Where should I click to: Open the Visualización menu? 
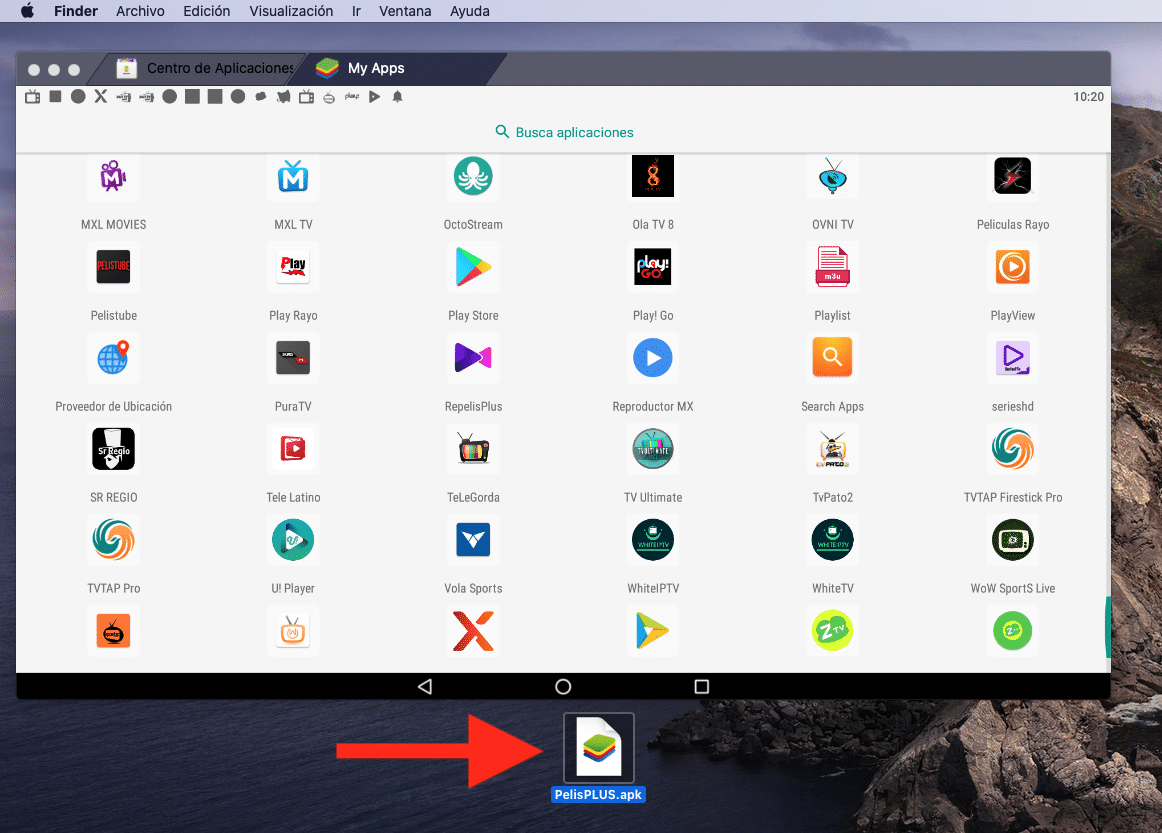click(x=291, y=11)
